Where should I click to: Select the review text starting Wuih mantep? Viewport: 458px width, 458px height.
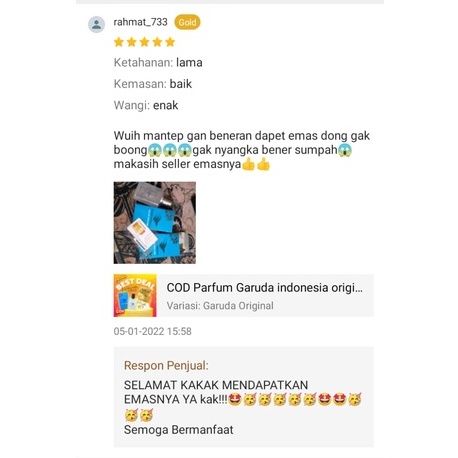coord(242,150)
